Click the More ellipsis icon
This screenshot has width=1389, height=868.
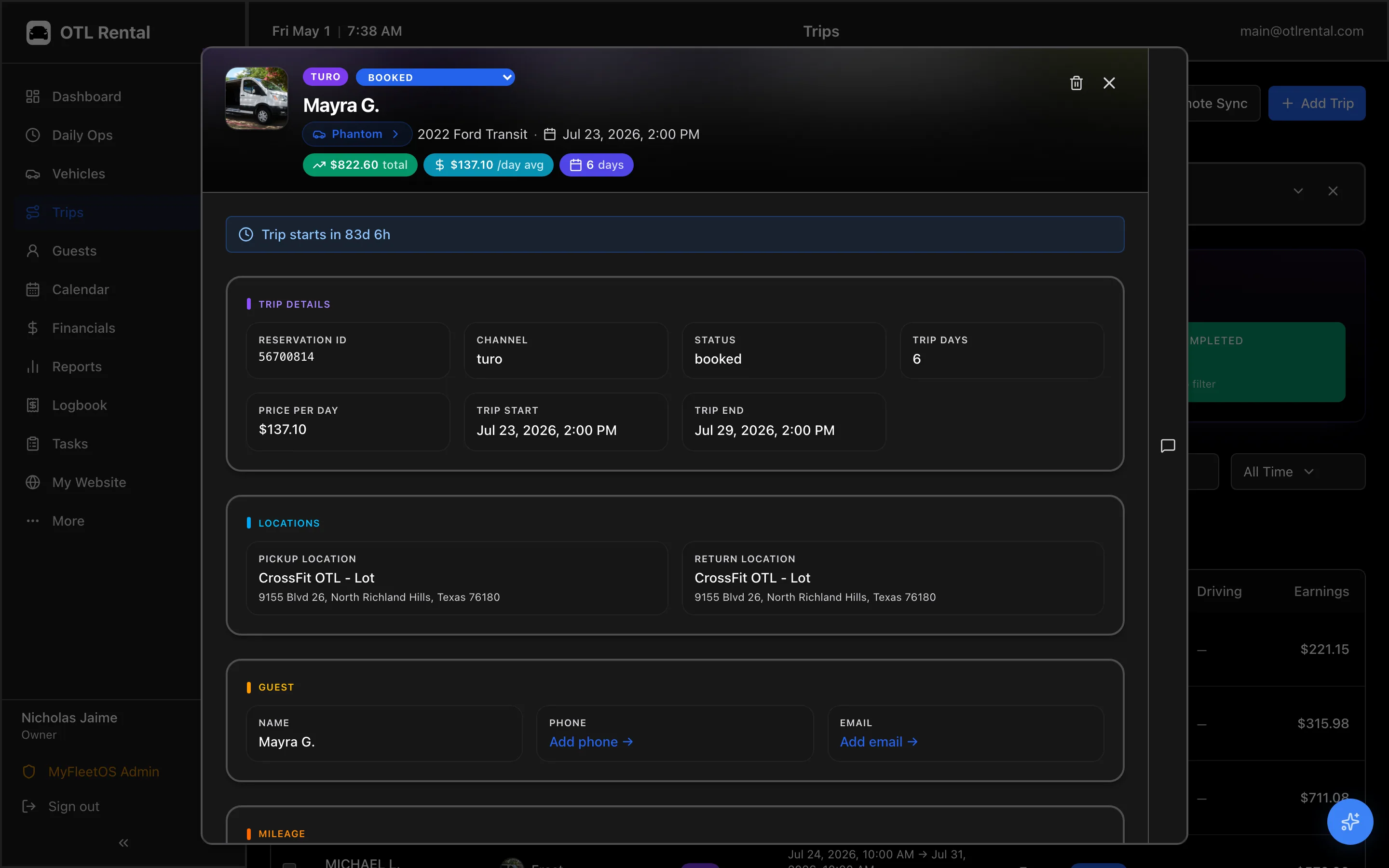coord(33,521)
